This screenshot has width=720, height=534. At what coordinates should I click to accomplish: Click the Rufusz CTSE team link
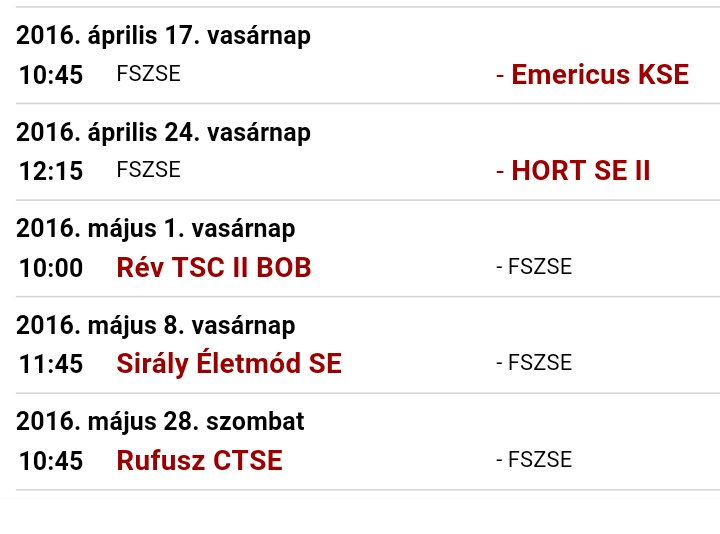[x=199, y=461]
